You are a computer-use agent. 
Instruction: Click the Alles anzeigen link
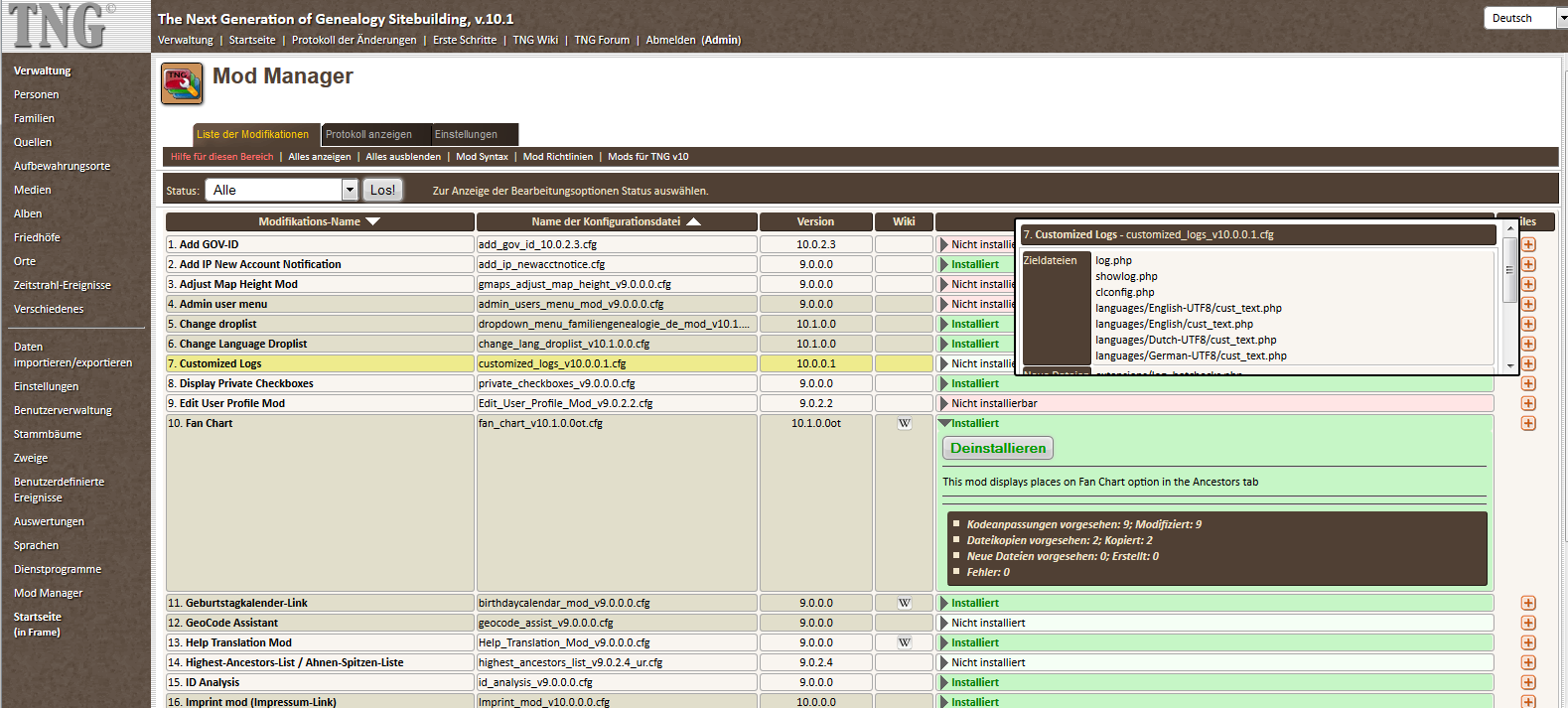pyautogui.click(x=320, y=157)
